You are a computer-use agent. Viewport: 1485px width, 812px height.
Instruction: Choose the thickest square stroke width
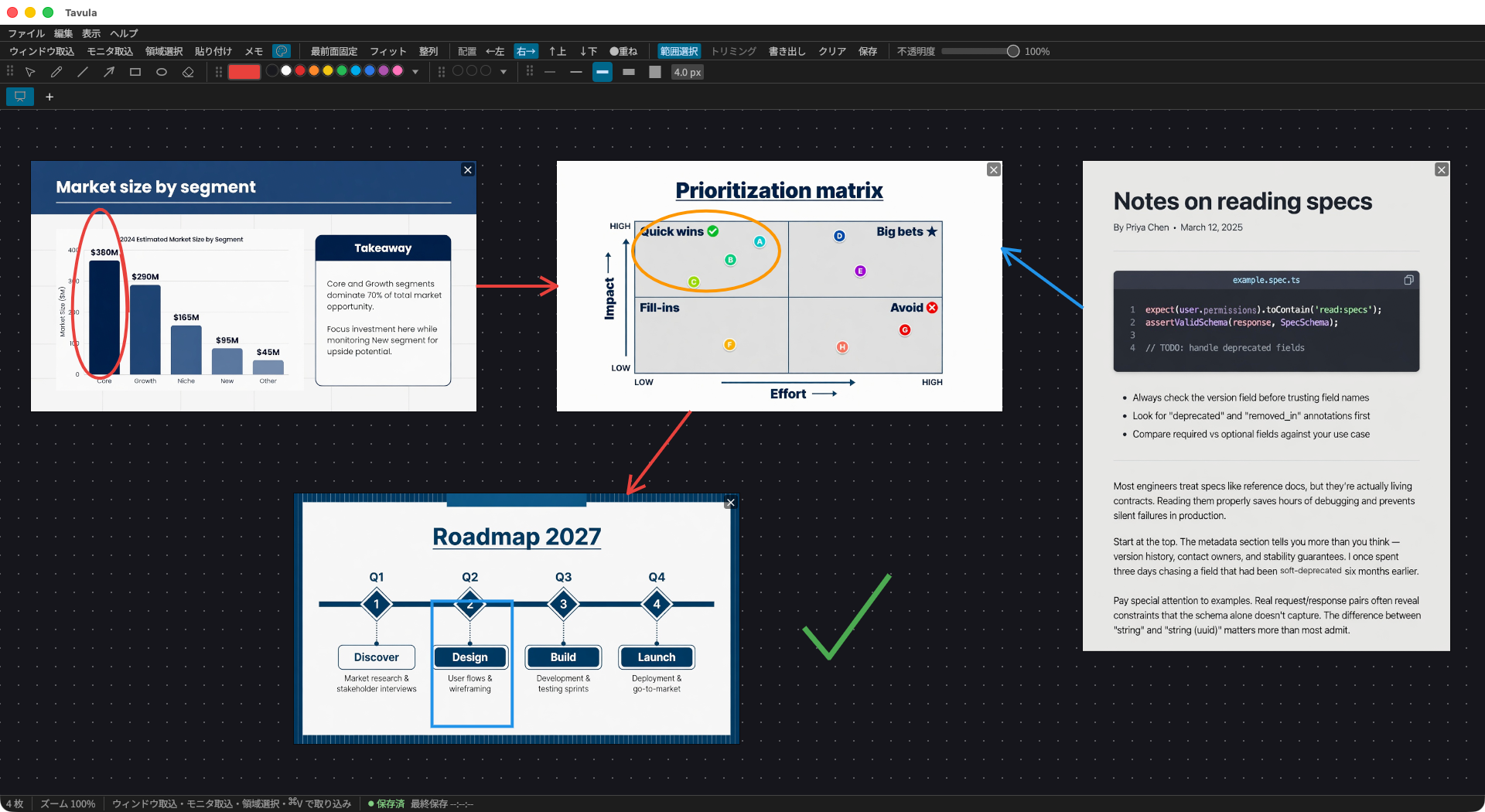(655, 72)
